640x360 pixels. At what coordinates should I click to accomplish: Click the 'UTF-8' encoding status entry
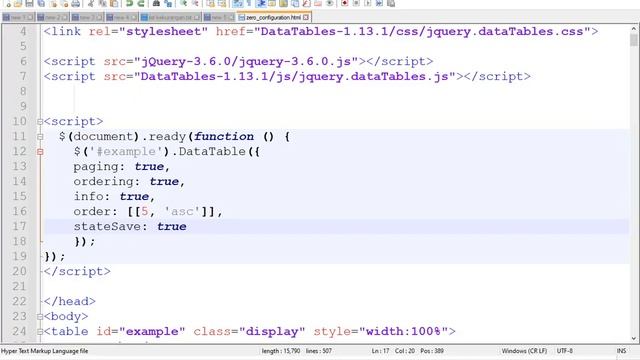[x=564, y=351]
